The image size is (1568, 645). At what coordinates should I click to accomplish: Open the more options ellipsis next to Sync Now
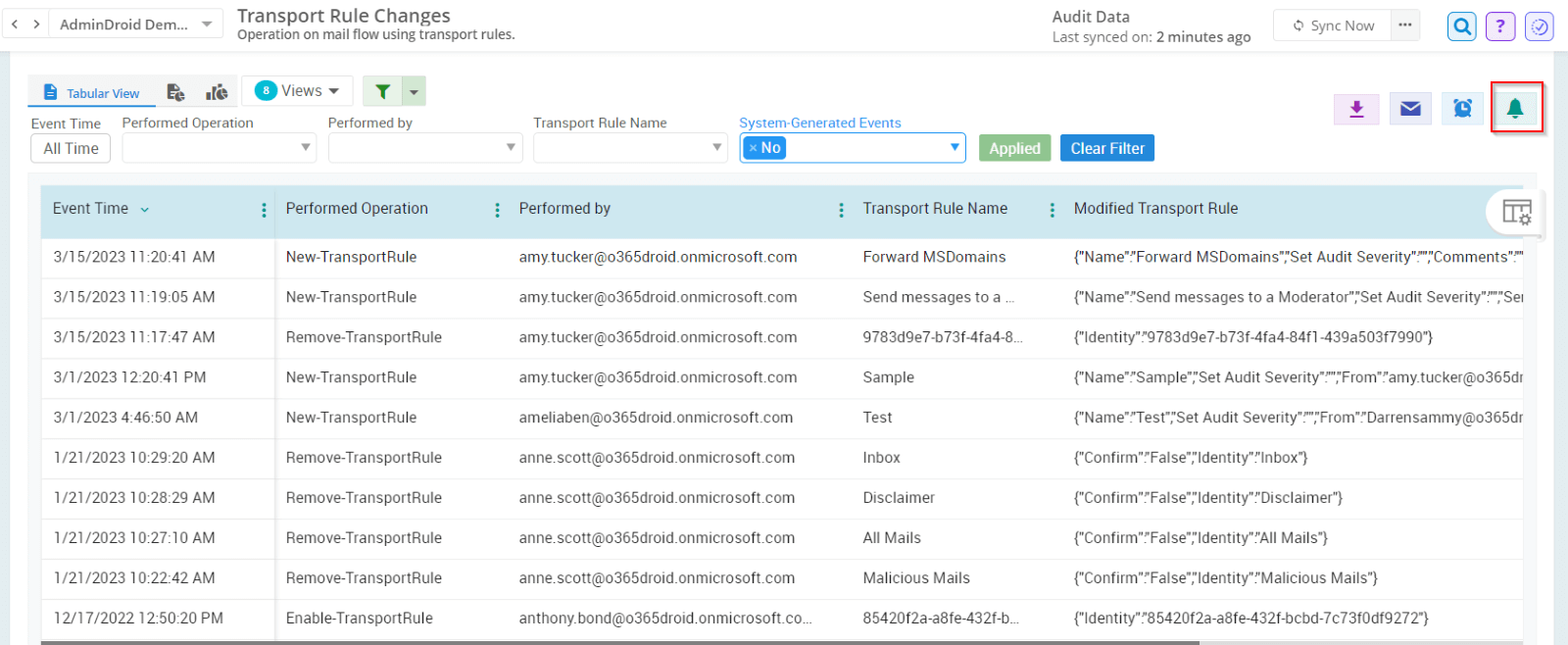[x=1405, y=25]
